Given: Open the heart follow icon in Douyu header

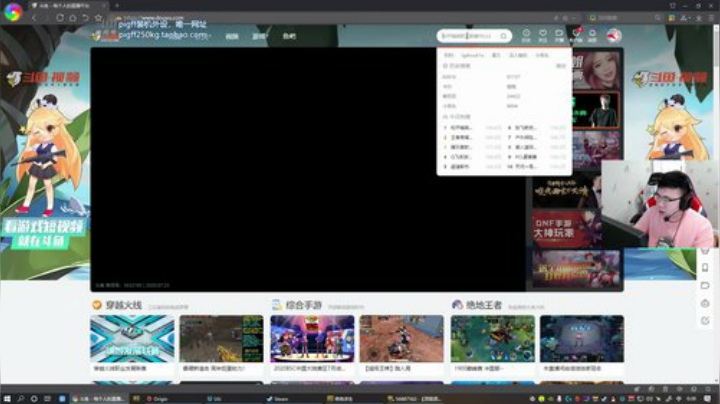Looking at the screenshot, I should tap(543, 35).
